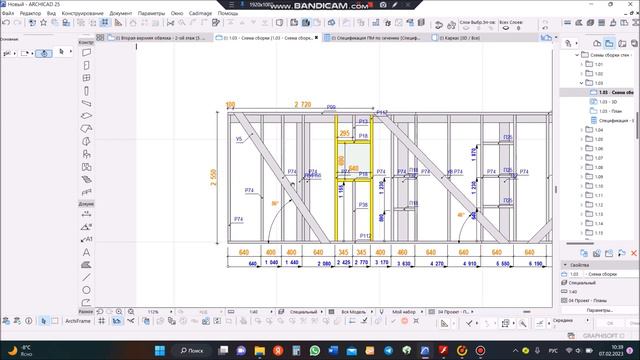640x360 pixels.
Task: Toggle the highlighted geometry method in info box
Action: click(x=44, y=53)
